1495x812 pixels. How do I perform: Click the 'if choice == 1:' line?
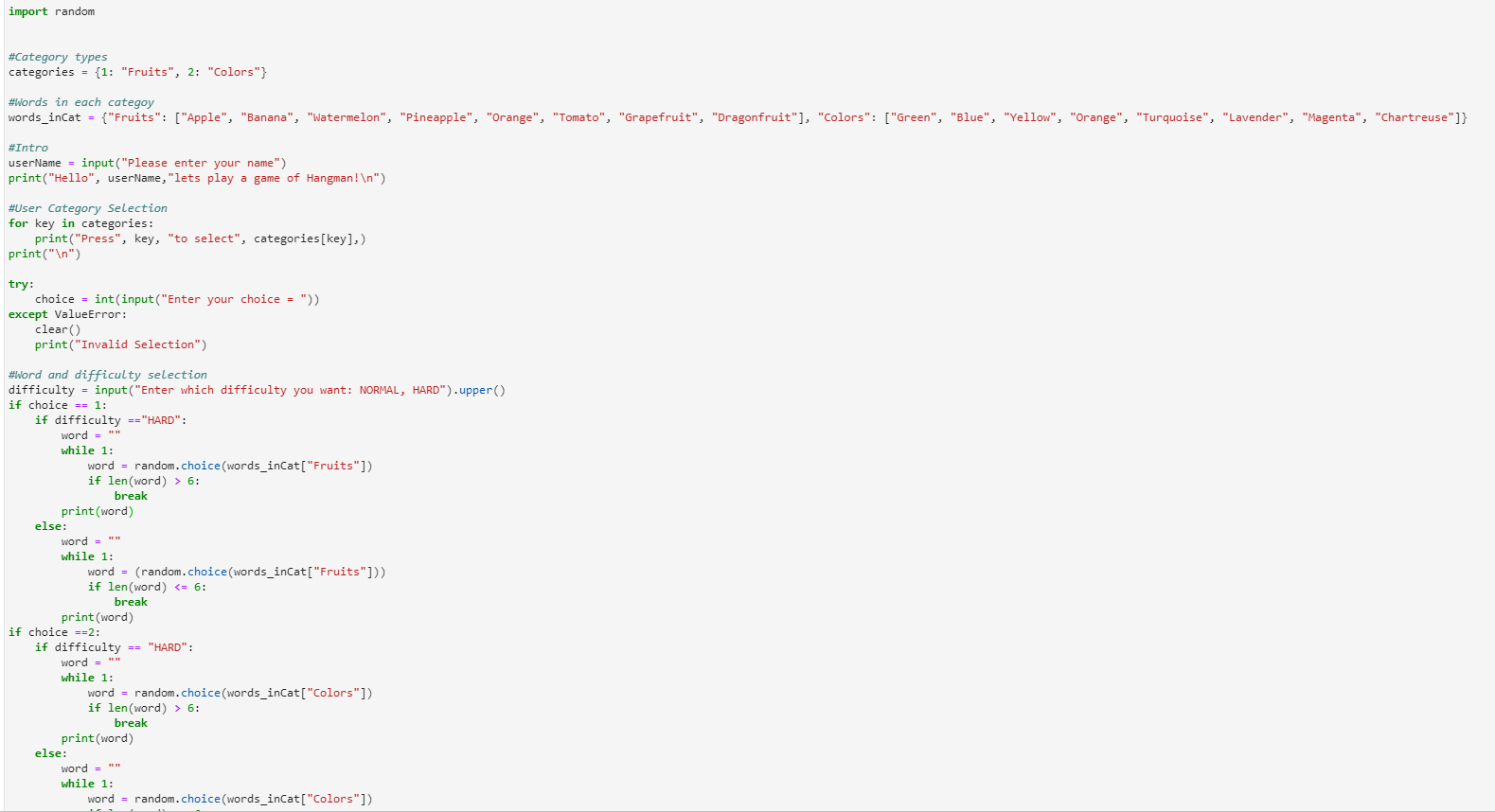pos(58,405)
